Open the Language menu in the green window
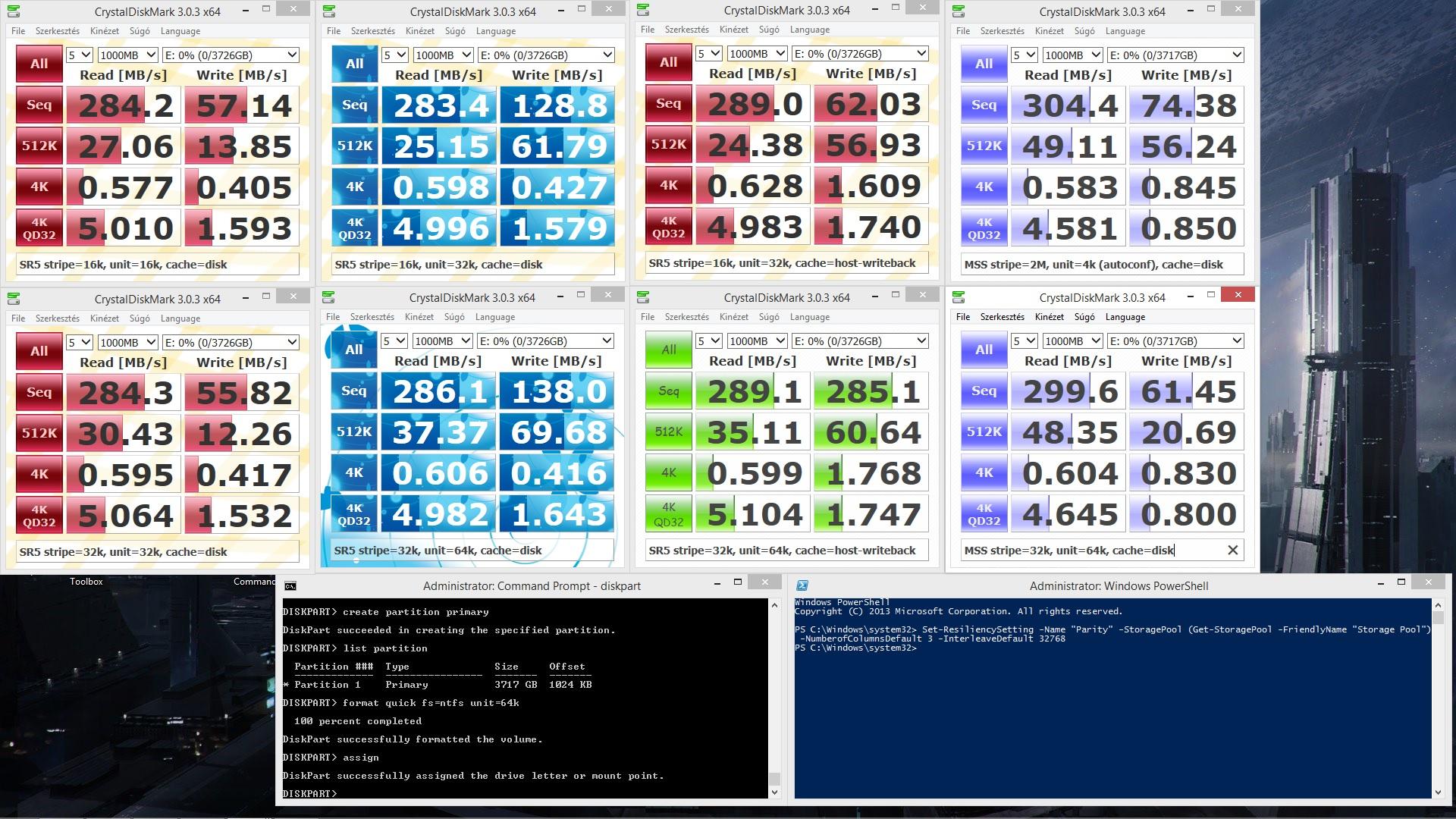This screenshot has width=1456, height=819. pos(810,317)
